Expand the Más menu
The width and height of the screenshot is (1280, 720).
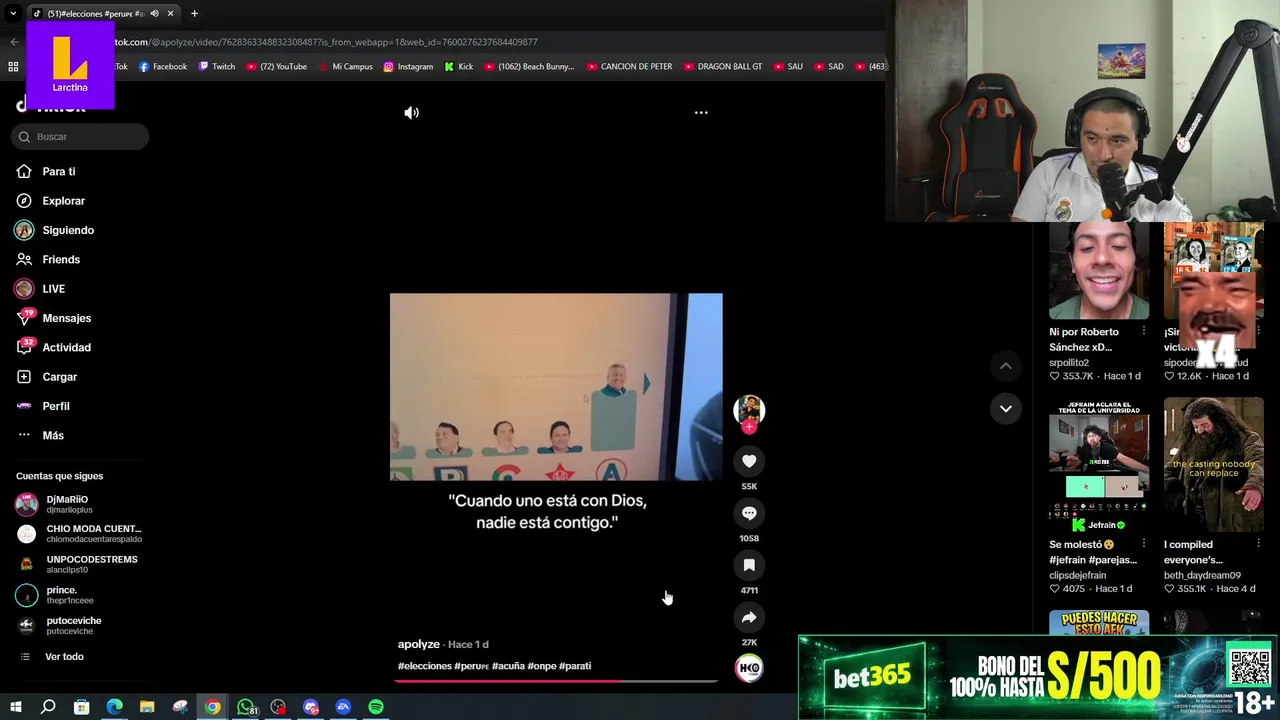pyautogui.click(x=53, y=435)
